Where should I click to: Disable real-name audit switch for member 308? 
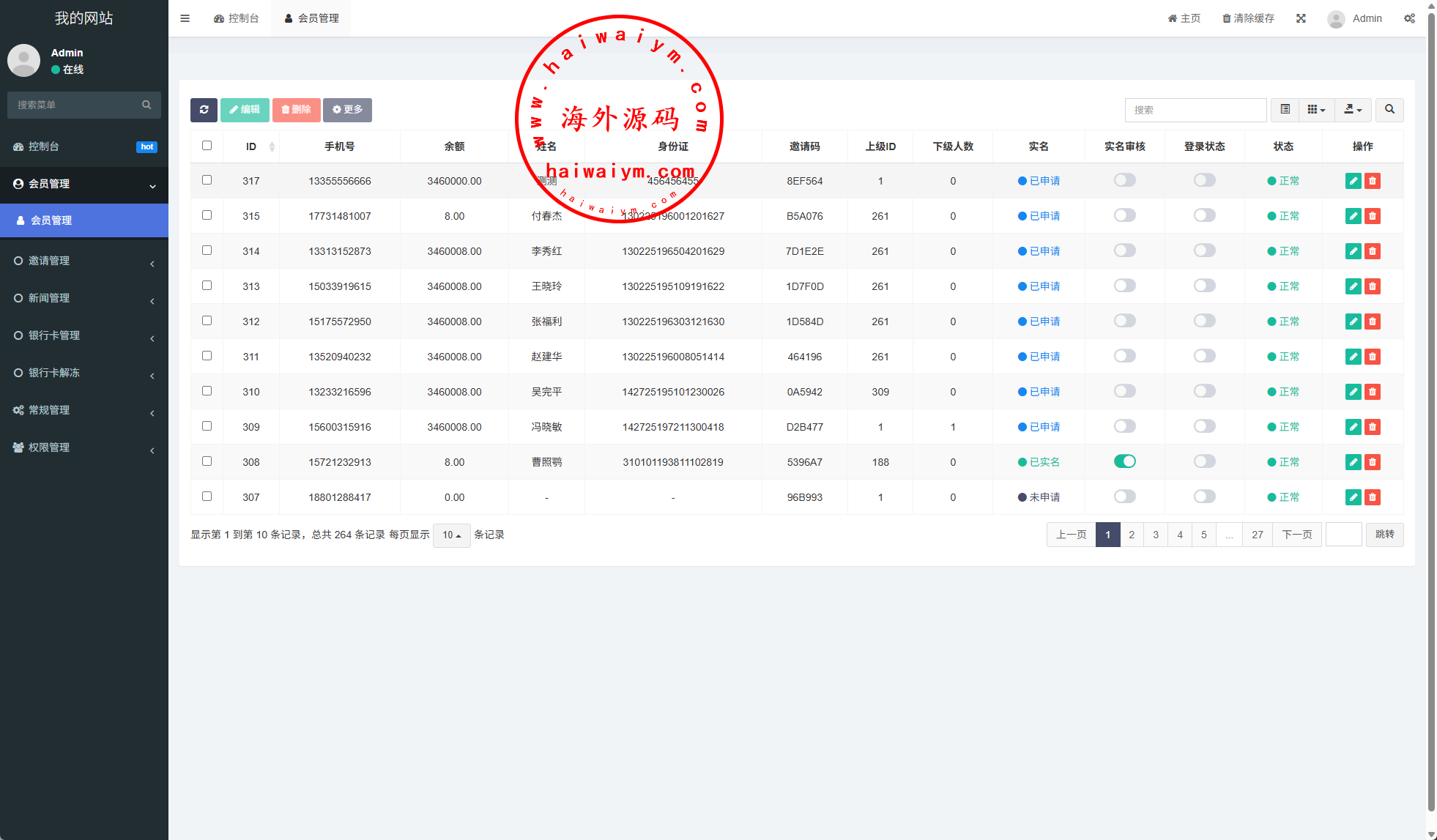point(1124,461)
